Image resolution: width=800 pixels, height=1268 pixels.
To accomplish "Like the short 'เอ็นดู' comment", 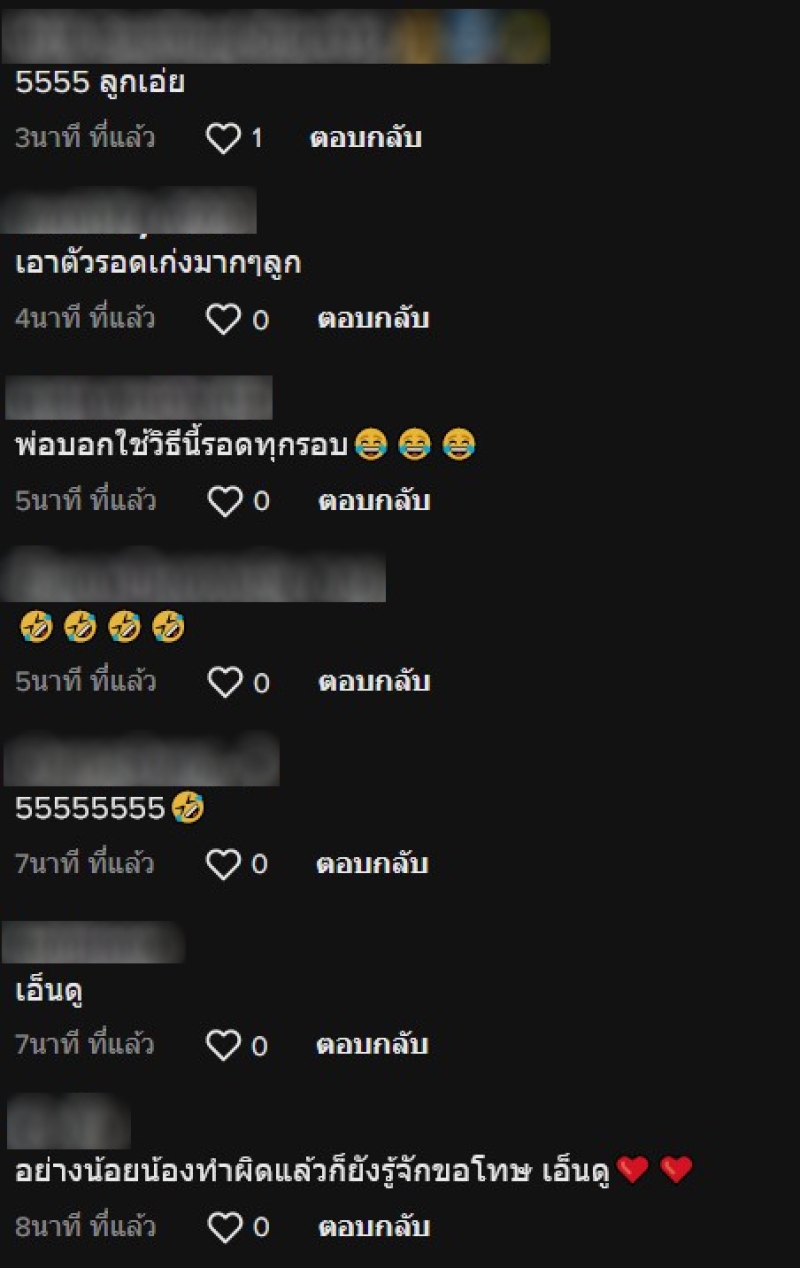I will pyautogui.click(x=223, y=1046).
